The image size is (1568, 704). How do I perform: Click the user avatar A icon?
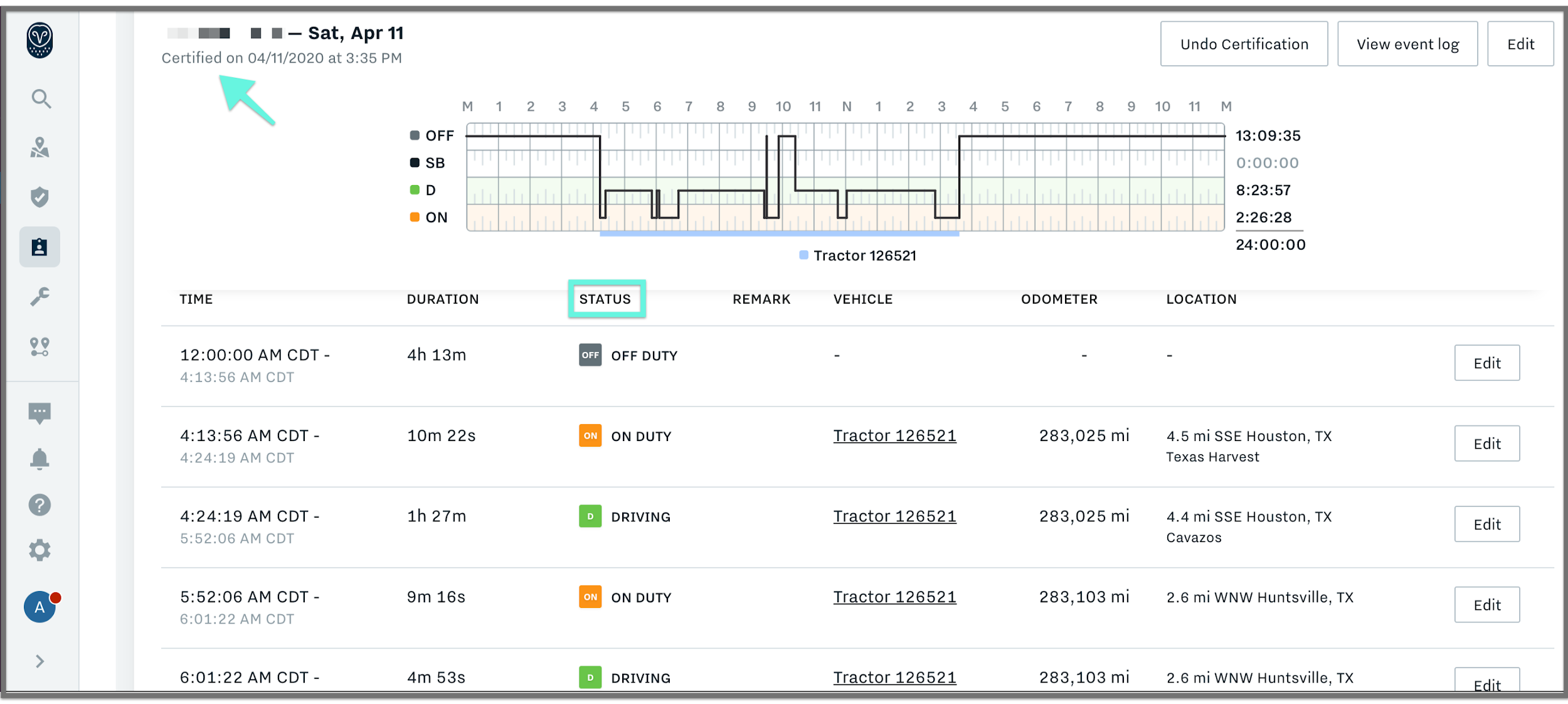[40, 607]
